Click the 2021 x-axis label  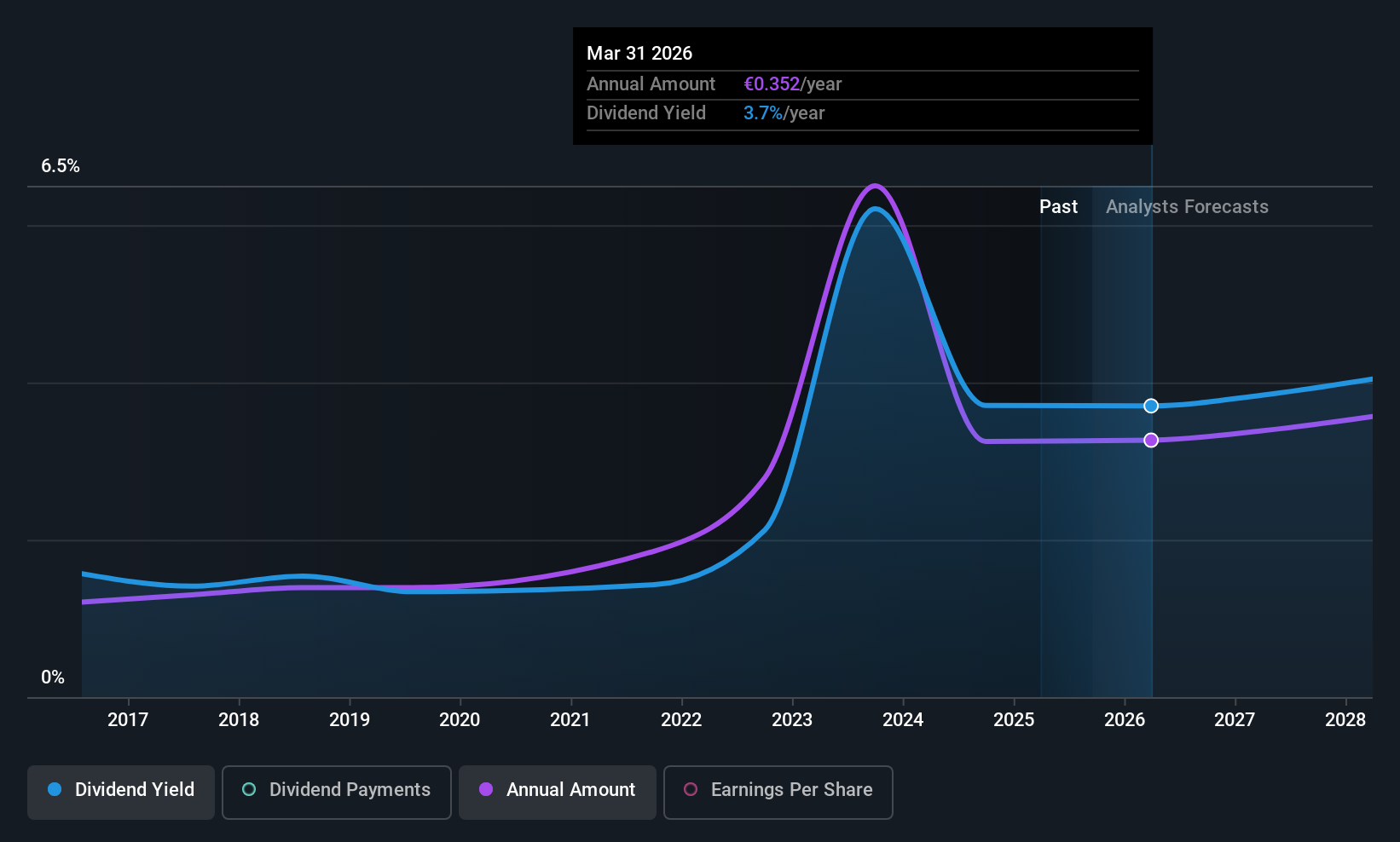(x=570, y=719)
